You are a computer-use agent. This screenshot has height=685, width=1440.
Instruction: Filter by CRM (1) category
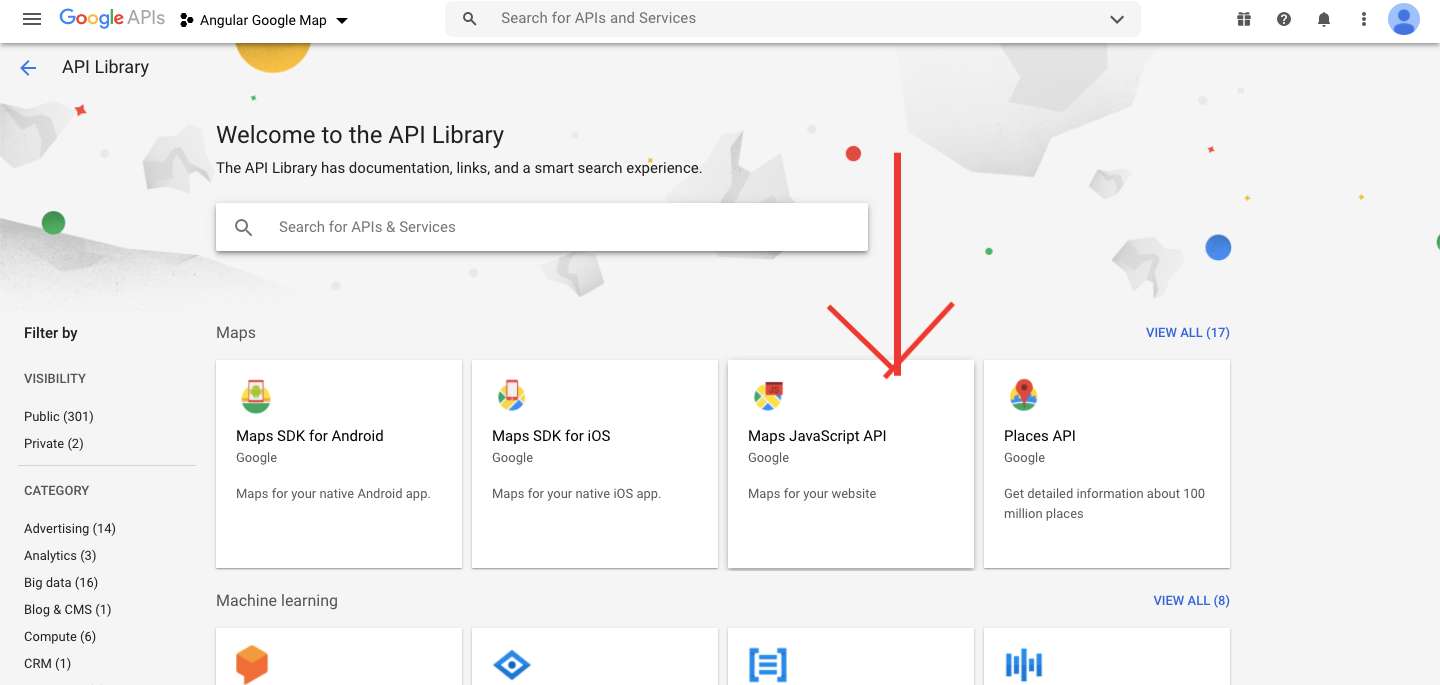(x=47, y=663)
